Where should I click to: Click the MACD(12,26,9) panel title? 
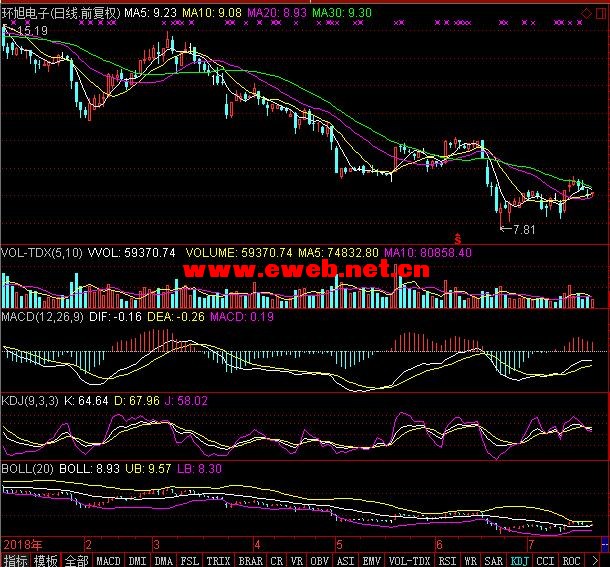[42, 317]
